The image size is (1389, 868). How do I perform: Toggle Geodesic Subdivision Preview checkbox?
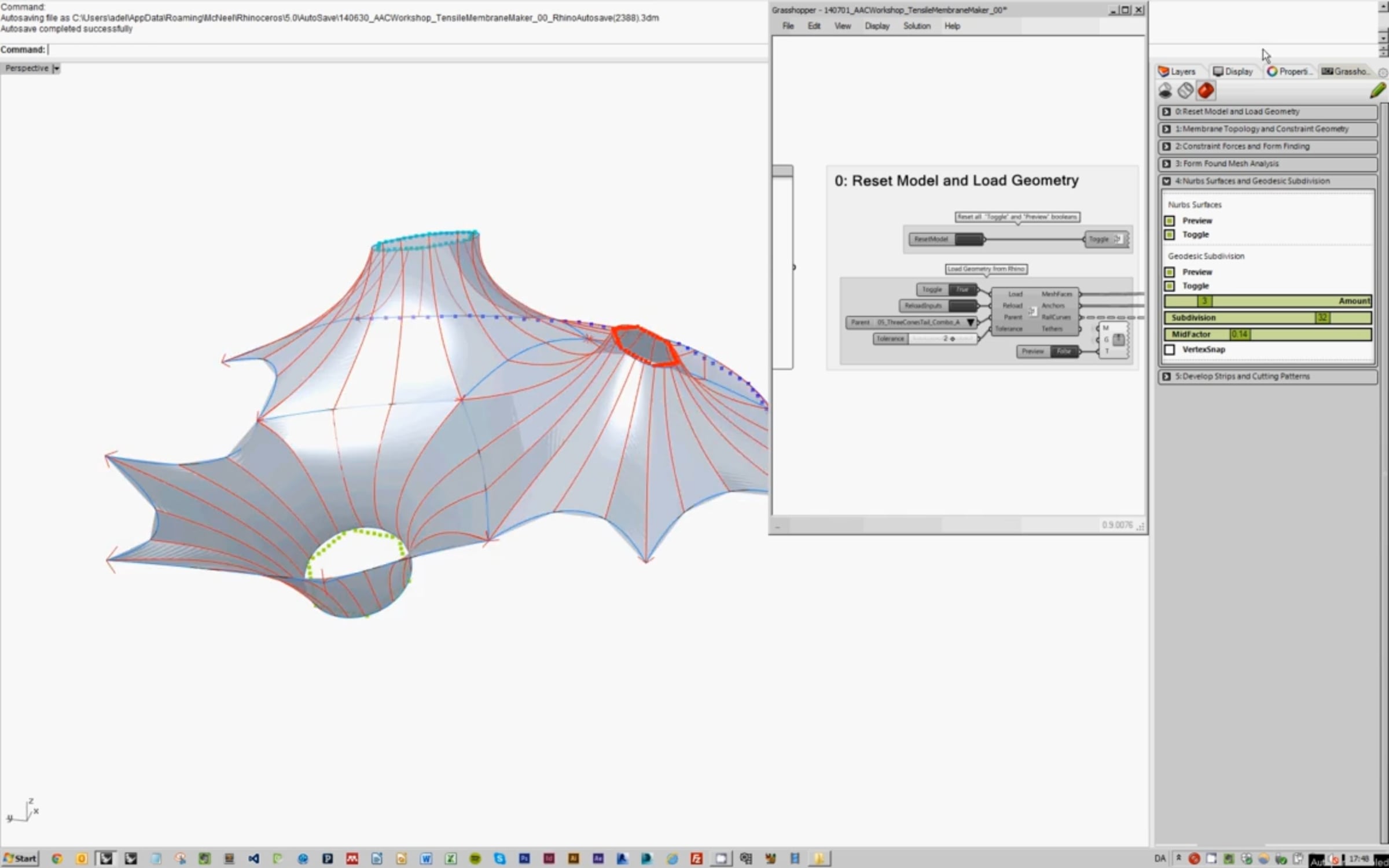coord(1170,272)
